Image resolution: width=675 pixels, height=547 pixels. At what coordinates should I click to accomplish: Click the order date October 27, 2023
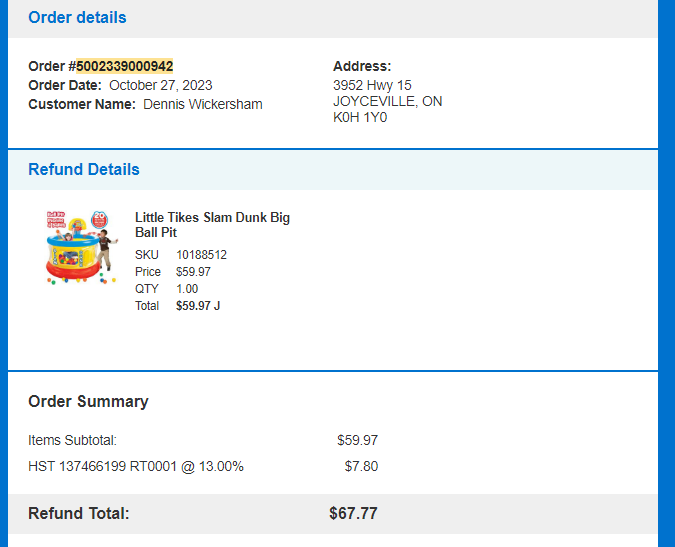[161, 85]
